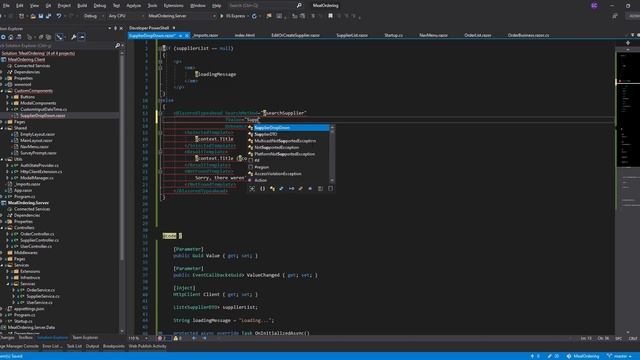The image size is (640, 360).
Task: Open the Team Explorer panel tab
Action: (x=85, y=338)
